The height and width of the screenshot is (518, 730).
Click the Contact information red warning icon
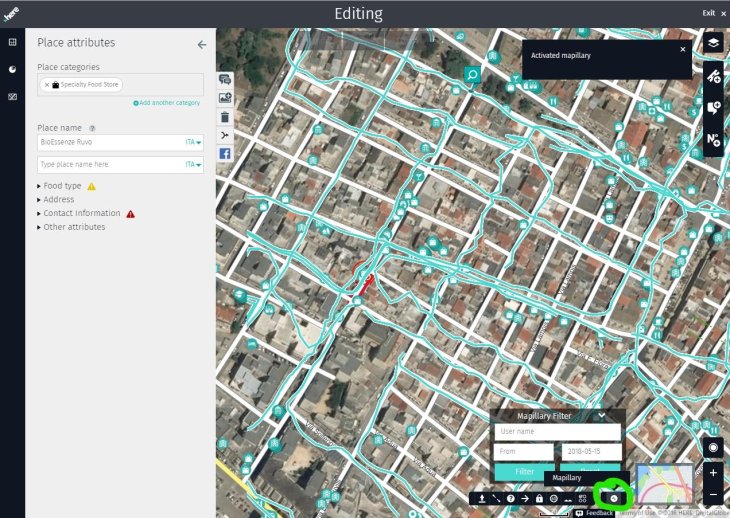(131, 214)
